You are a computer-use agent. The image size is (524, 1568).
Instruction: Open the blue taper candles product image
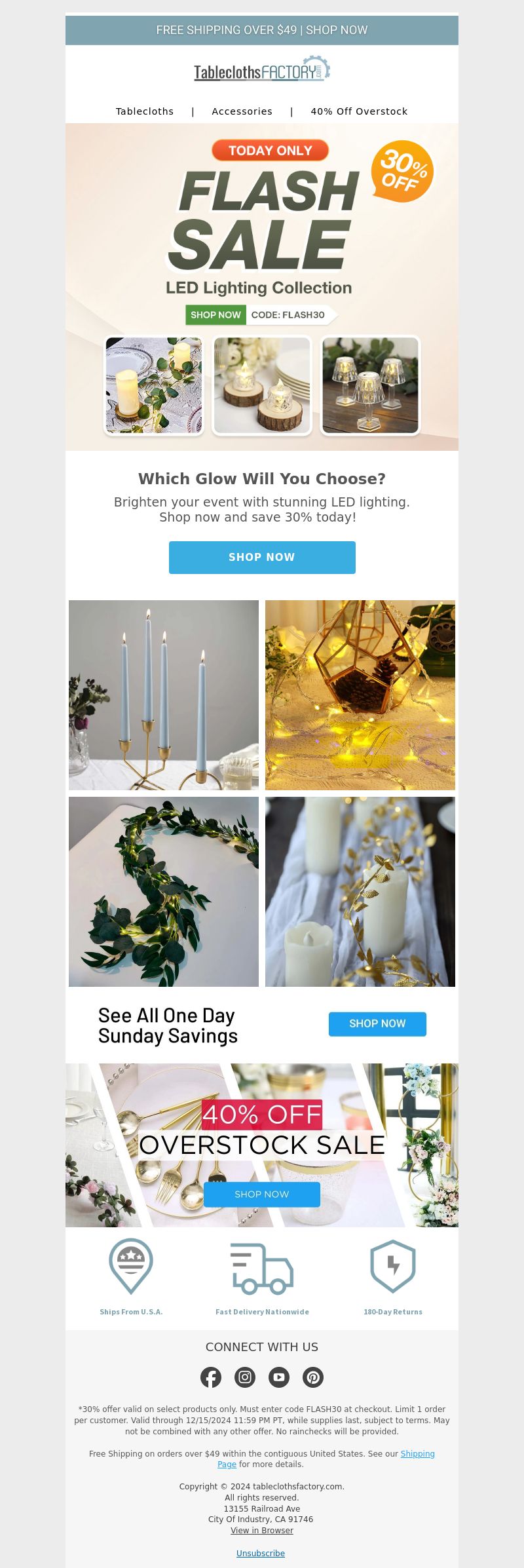(164, 695)
